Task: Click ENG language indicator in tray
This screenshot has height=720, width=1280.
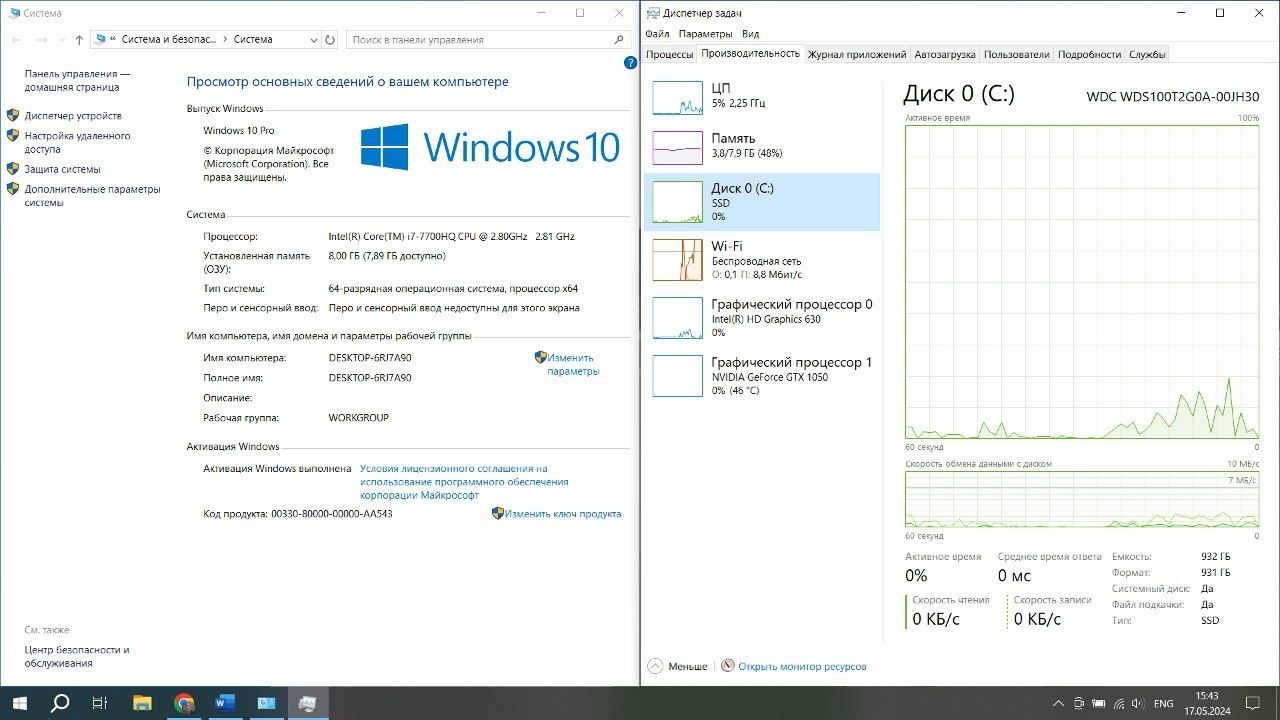Action: [x=1164, y=704]
